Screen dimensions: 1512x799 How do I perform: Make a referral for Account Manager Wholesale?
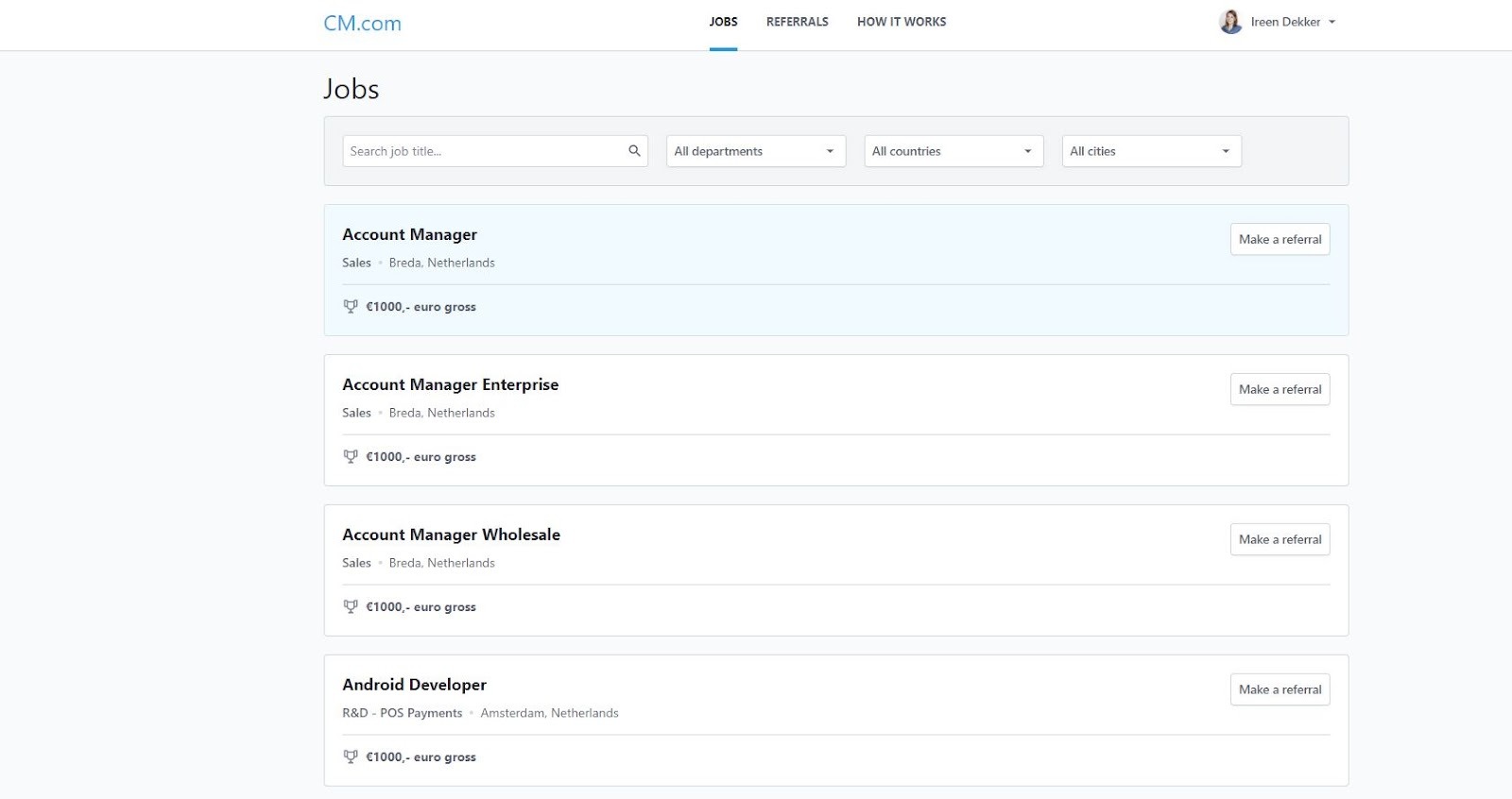(x=1280, y=539)
